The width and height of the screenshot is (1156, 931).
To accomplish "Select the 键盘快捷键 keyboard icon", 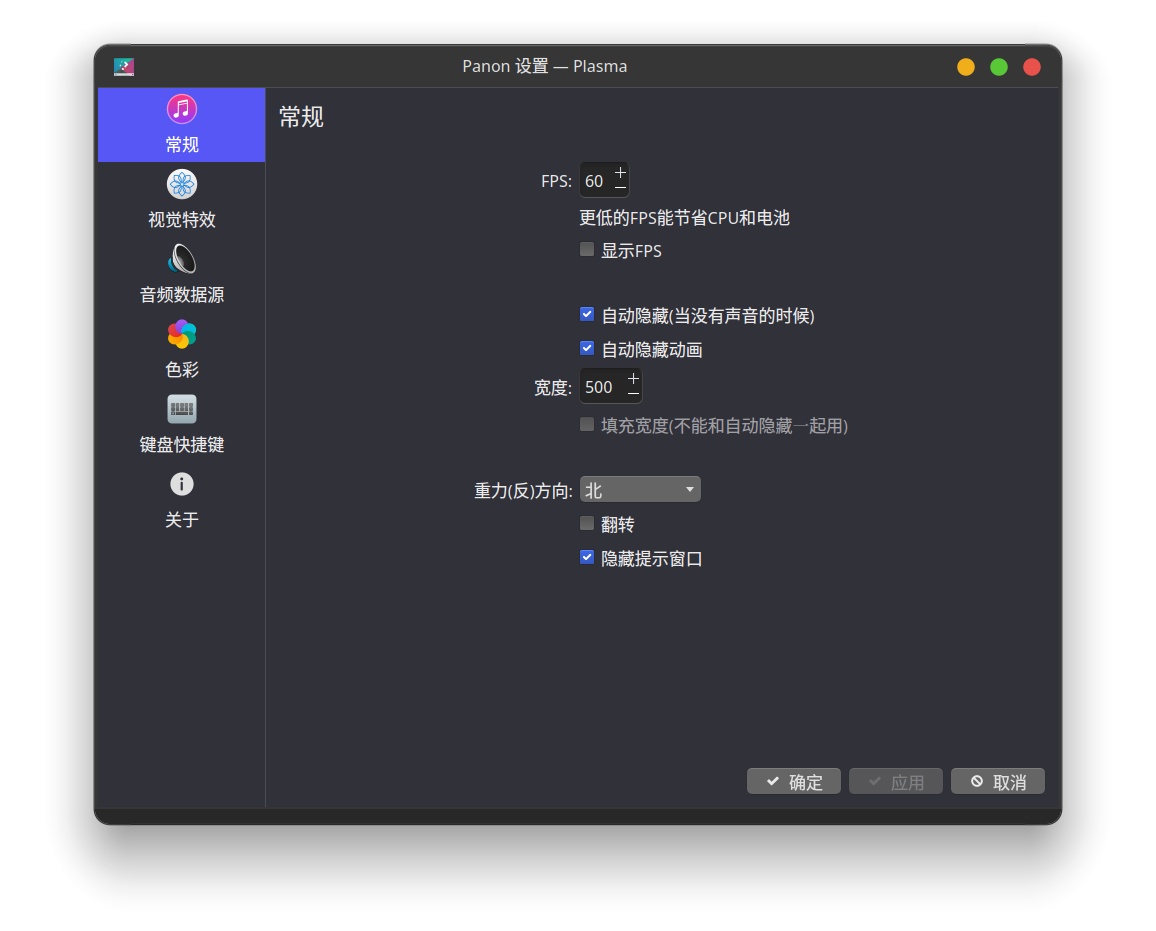I will coord(181,409).
